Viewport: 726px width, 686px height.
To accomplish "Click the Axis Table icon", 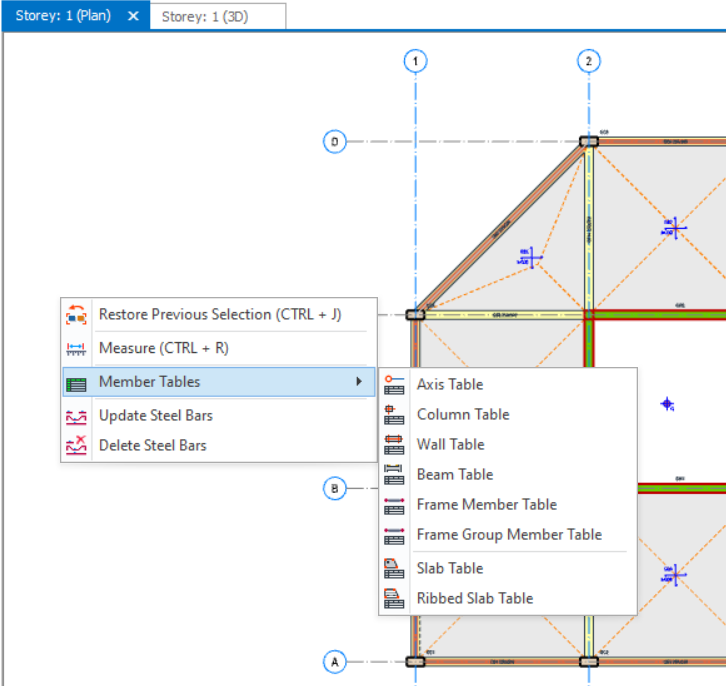I will click(x=394, y=384).
